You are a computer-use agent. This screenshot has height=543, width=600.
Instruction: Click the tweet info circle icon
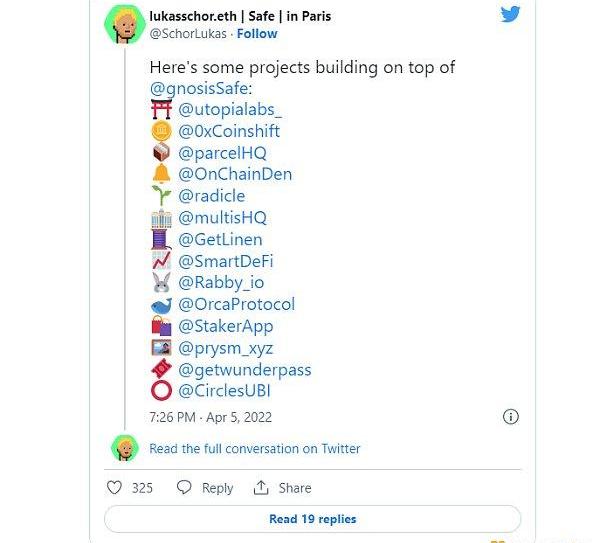click(x=510, y=417)
